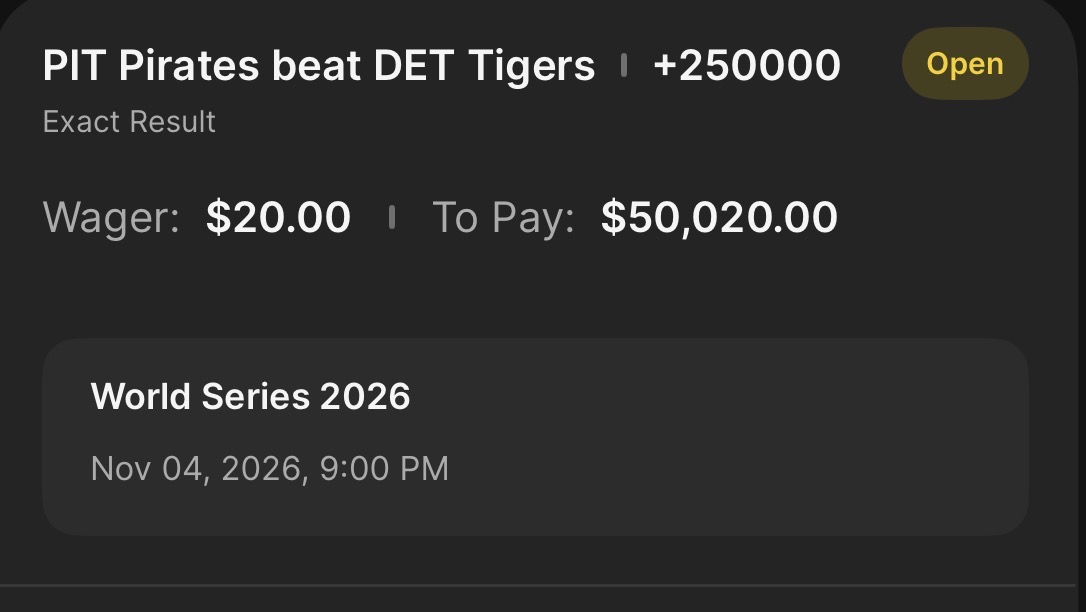The width and height of the screenshot is (1086, 612).
Task: Open the World Series 2026 event title
Action: click(250, 396)
